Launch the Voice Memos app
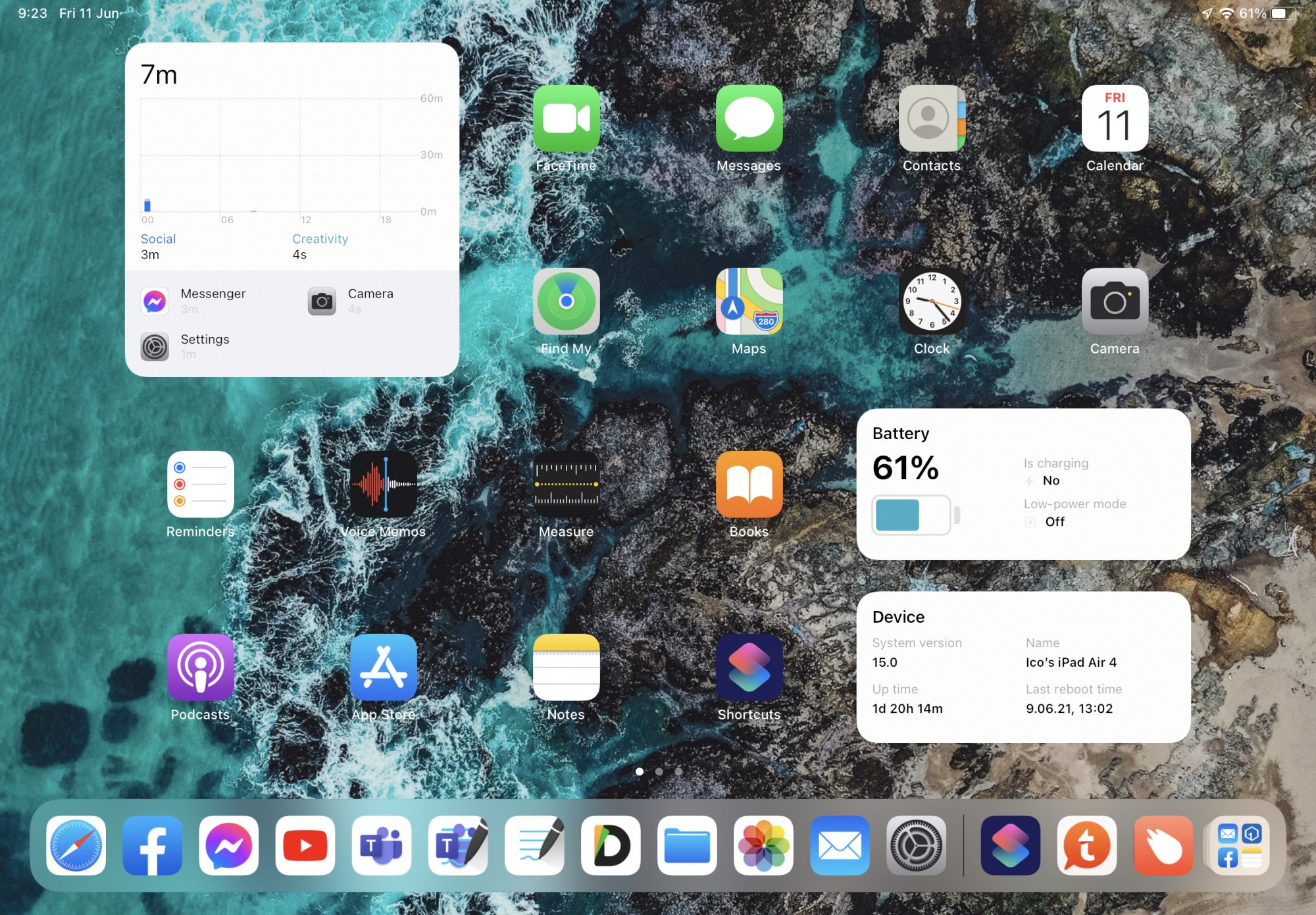The height and width of the screenshot is (915, 1316). 383,484
